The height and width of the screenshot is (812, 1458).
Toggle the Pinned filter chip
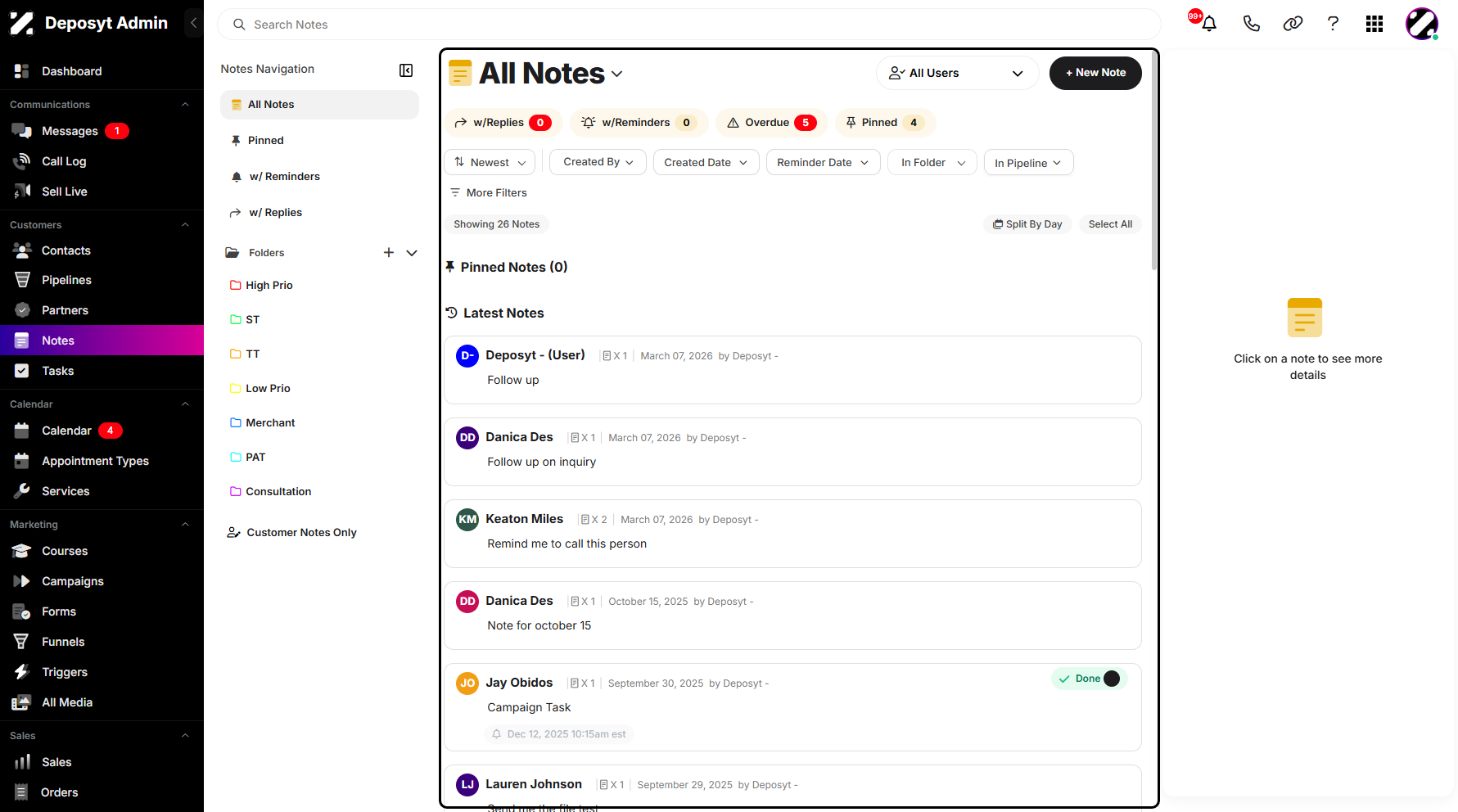coord(886,123)
